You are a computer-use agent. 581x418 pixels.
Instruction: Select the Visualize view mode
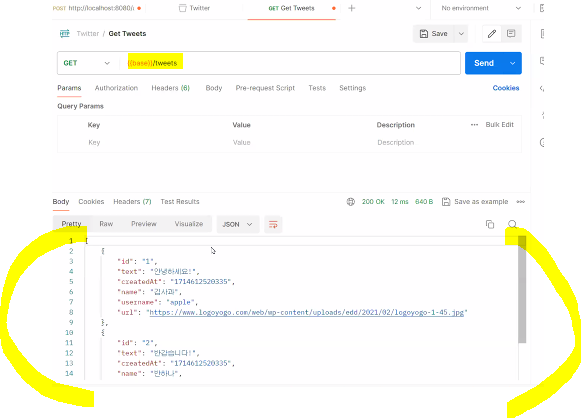(x=189, y=224)
